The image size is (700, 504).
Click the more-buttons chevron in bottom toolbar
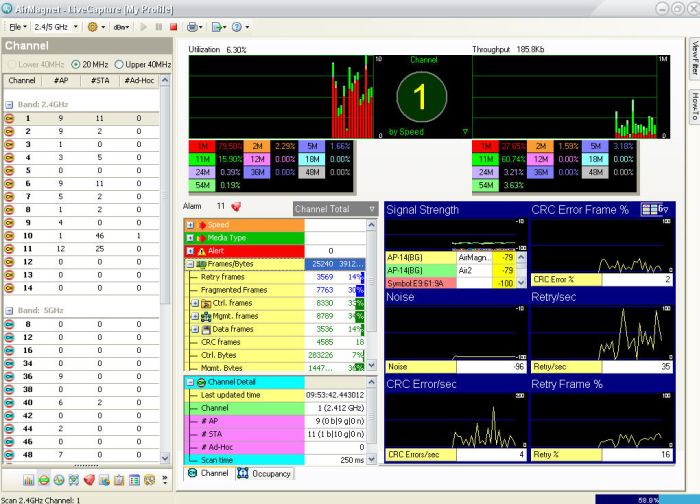point(165,480)
